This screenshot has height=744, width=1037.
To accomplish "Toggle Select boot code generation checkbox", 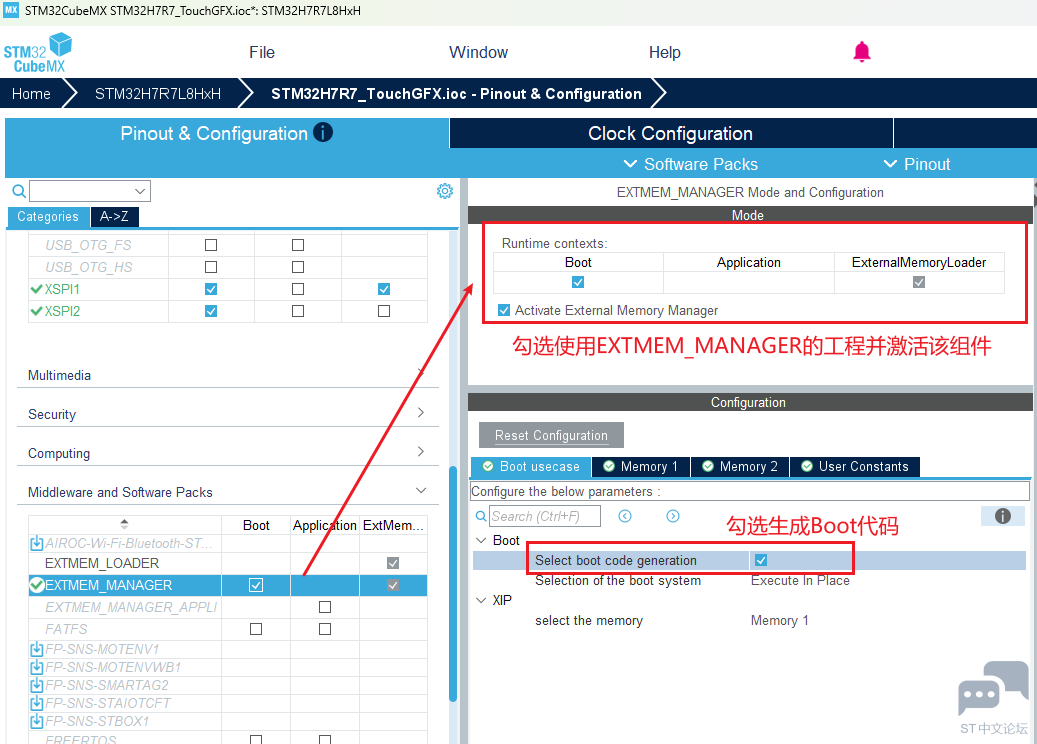I will (761, 560).
